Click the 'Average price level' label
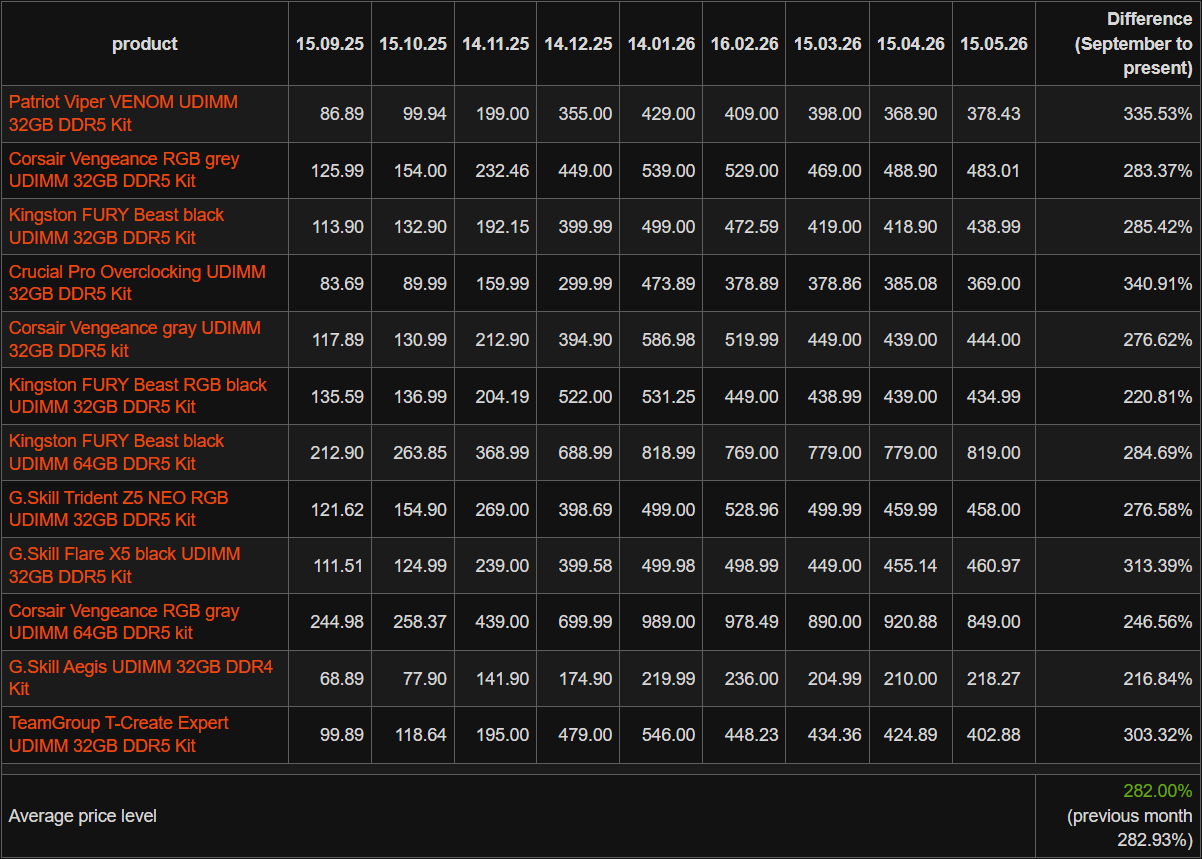The height and width of the screenshot is (859, 1202). (x=83, y=816)
